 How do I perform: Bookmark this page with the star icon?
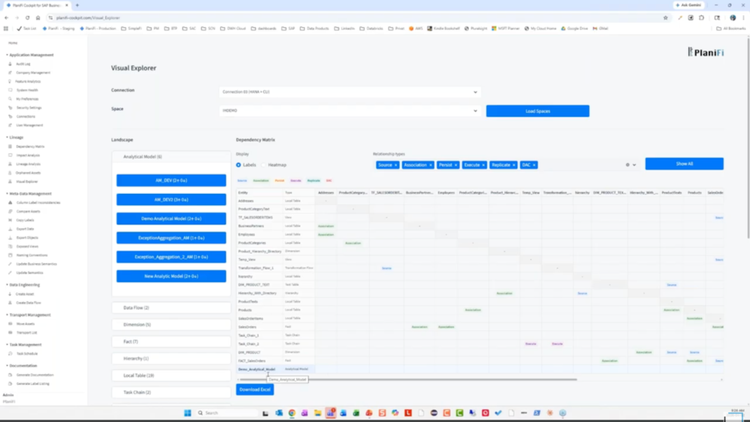665,18
